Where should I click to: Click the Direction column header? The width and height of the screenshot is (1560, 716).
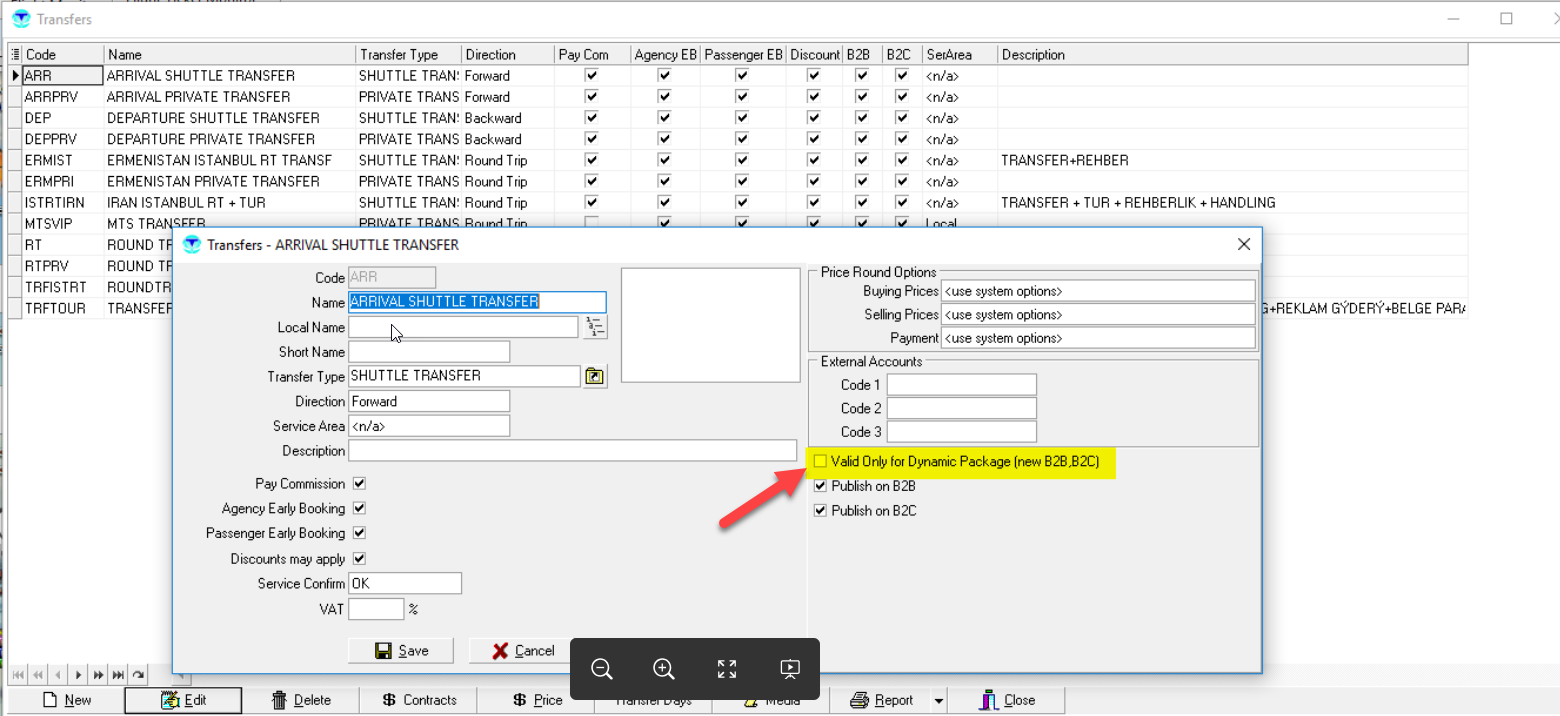click(508, 55)
